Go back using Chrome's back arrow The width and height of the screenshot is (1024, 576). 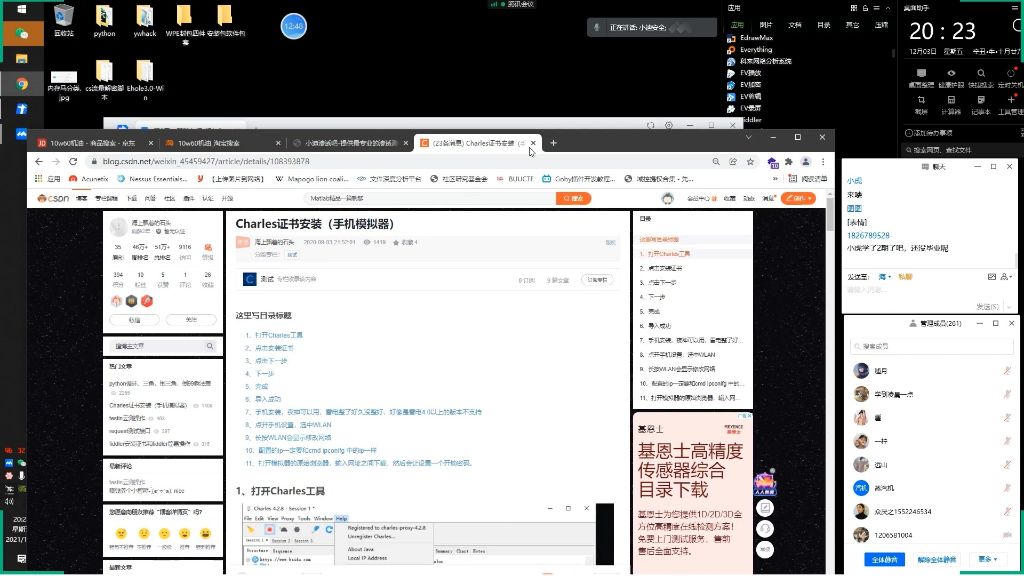(39, 161)
